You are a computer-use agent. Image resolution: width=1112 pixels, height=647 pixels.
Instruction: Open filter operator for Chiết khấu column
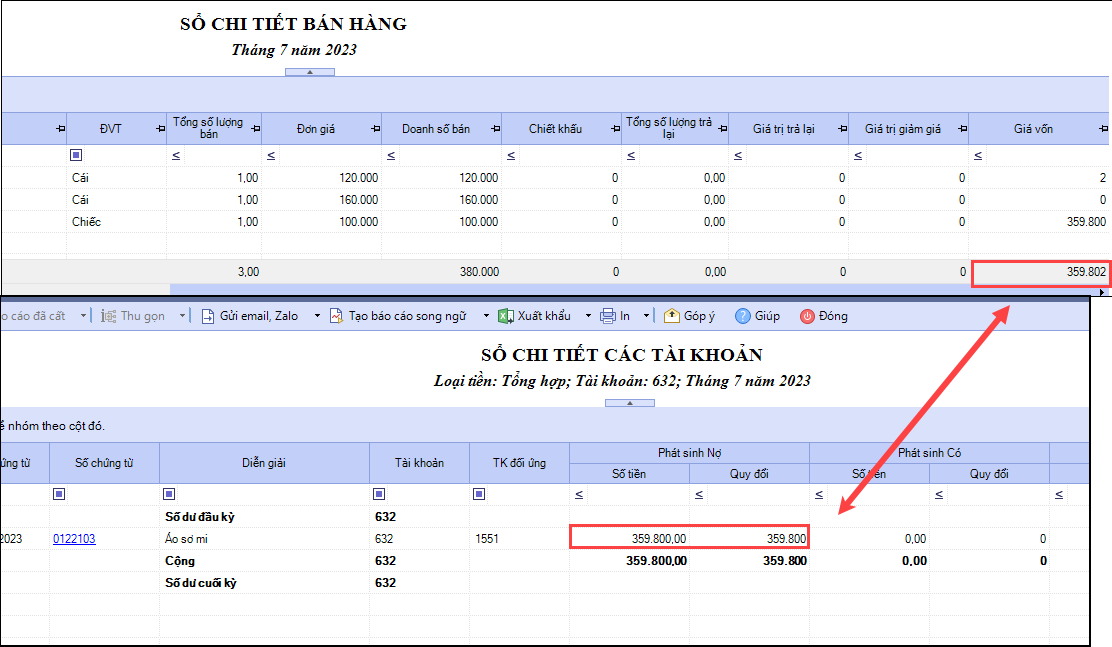511,155
